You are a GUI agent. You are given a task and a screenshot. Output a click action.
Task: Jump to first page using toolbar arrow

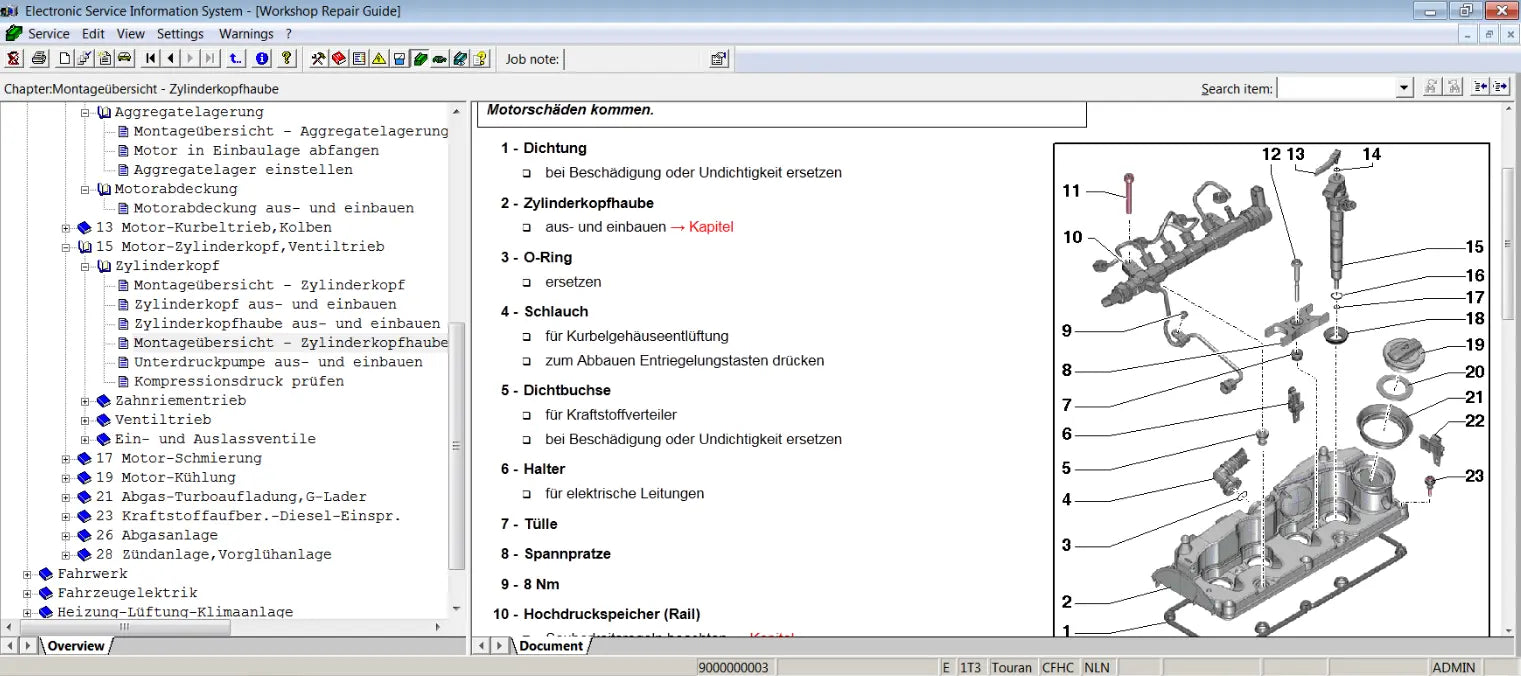point(151,59)
